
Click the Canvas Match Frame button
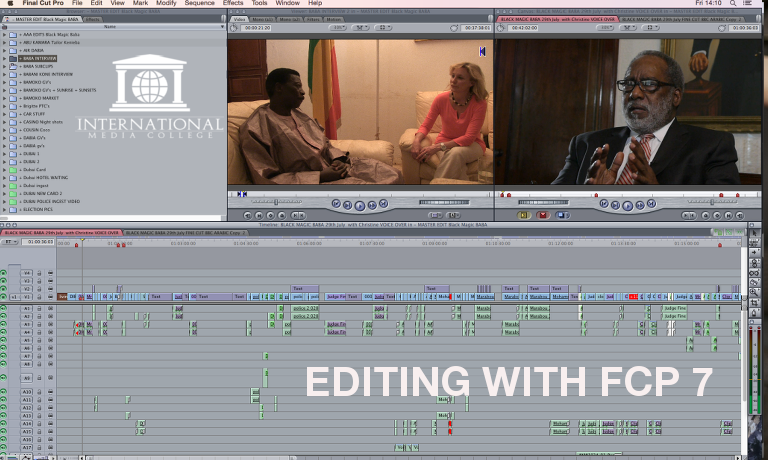pyautogui.click(x=740, y=215)
